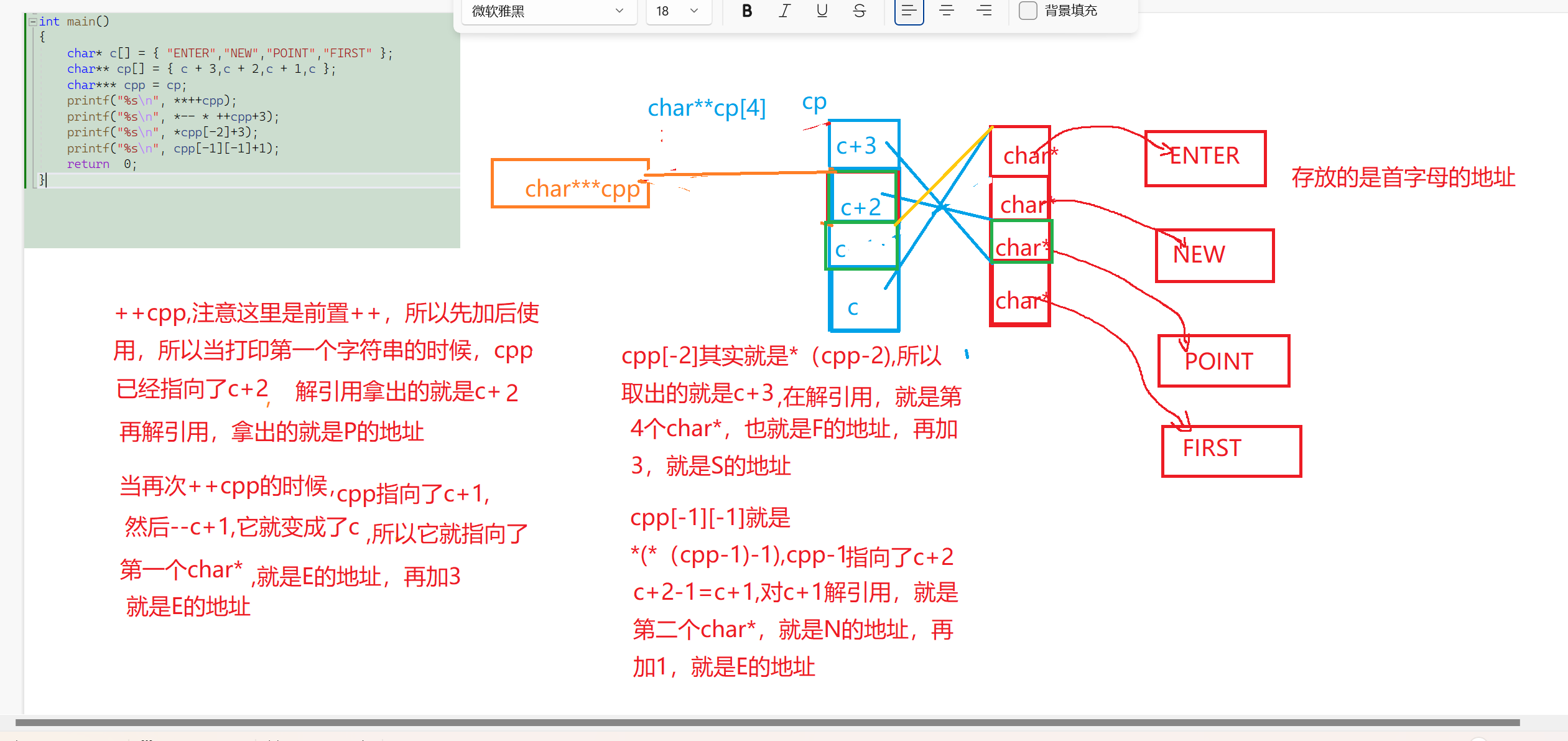This screenshot has height=741, width=1568.
Task: Align text to the left
Action: [x=909, y=11]
